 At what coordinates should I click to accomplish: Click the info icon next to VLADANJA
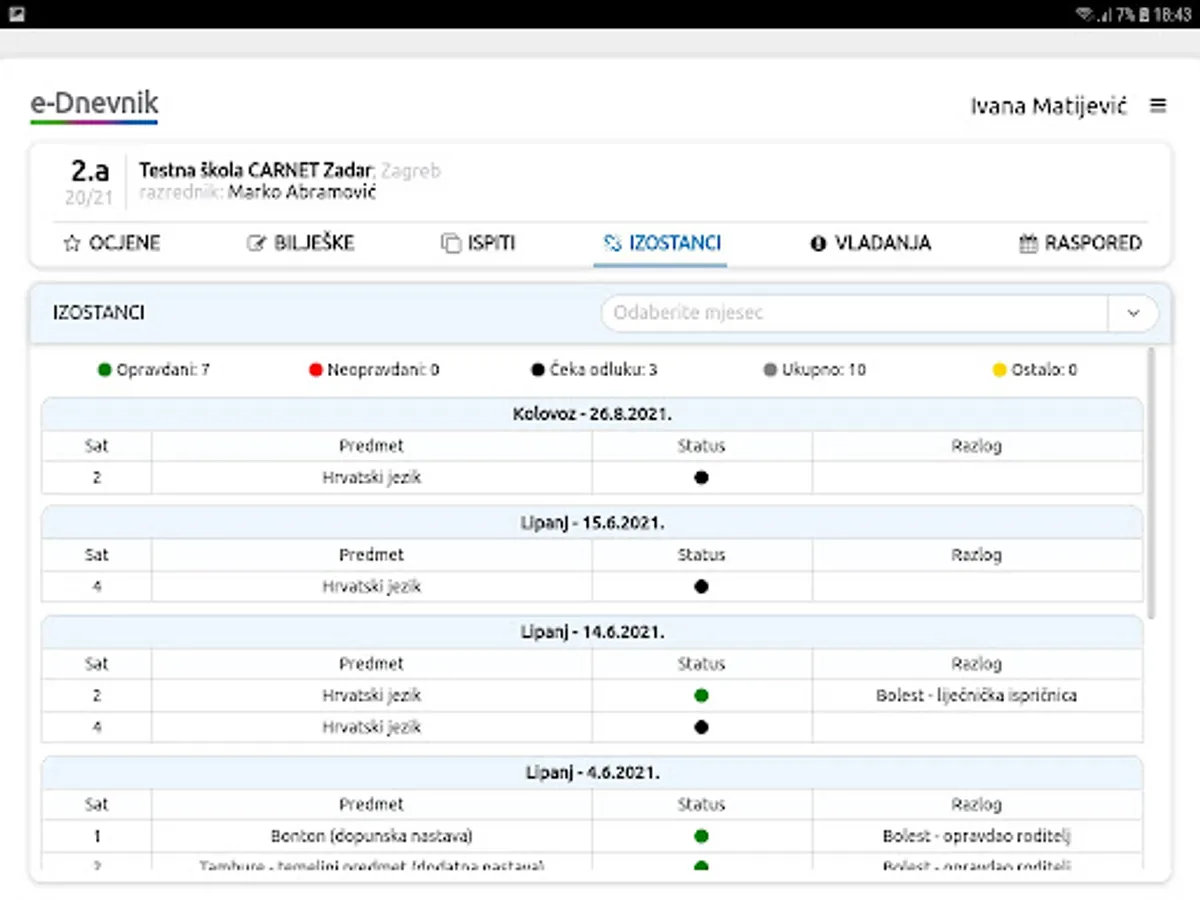818,243
